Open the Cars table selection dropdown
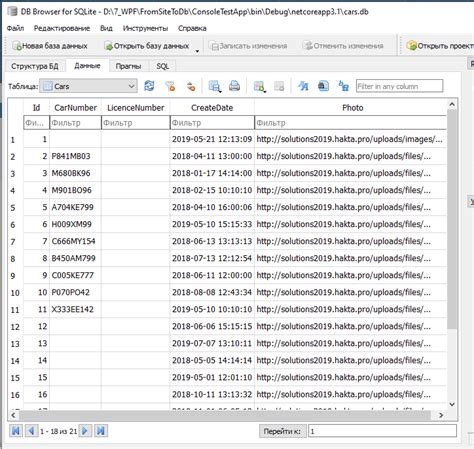Image resolution: width=474 pixels, height=449 pixels. [x=88, y=86]
